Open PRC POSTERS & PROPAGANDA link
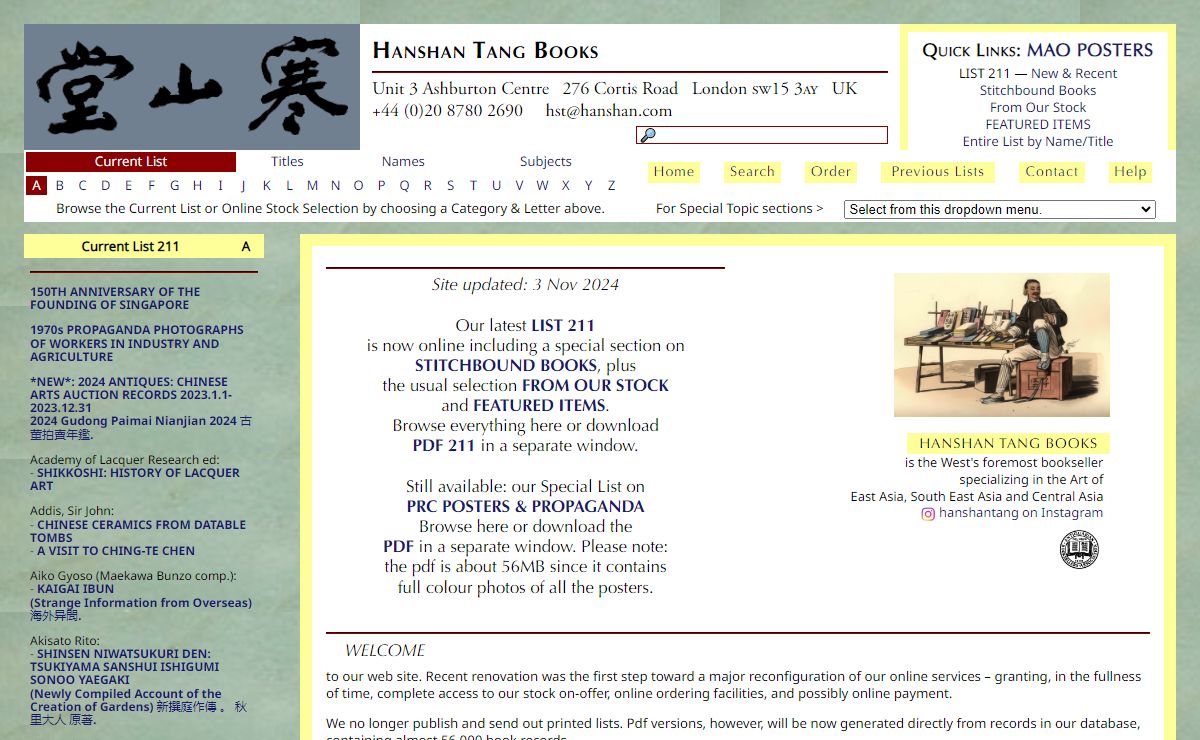Viewport: 1200px width, 740px height. 525,506
